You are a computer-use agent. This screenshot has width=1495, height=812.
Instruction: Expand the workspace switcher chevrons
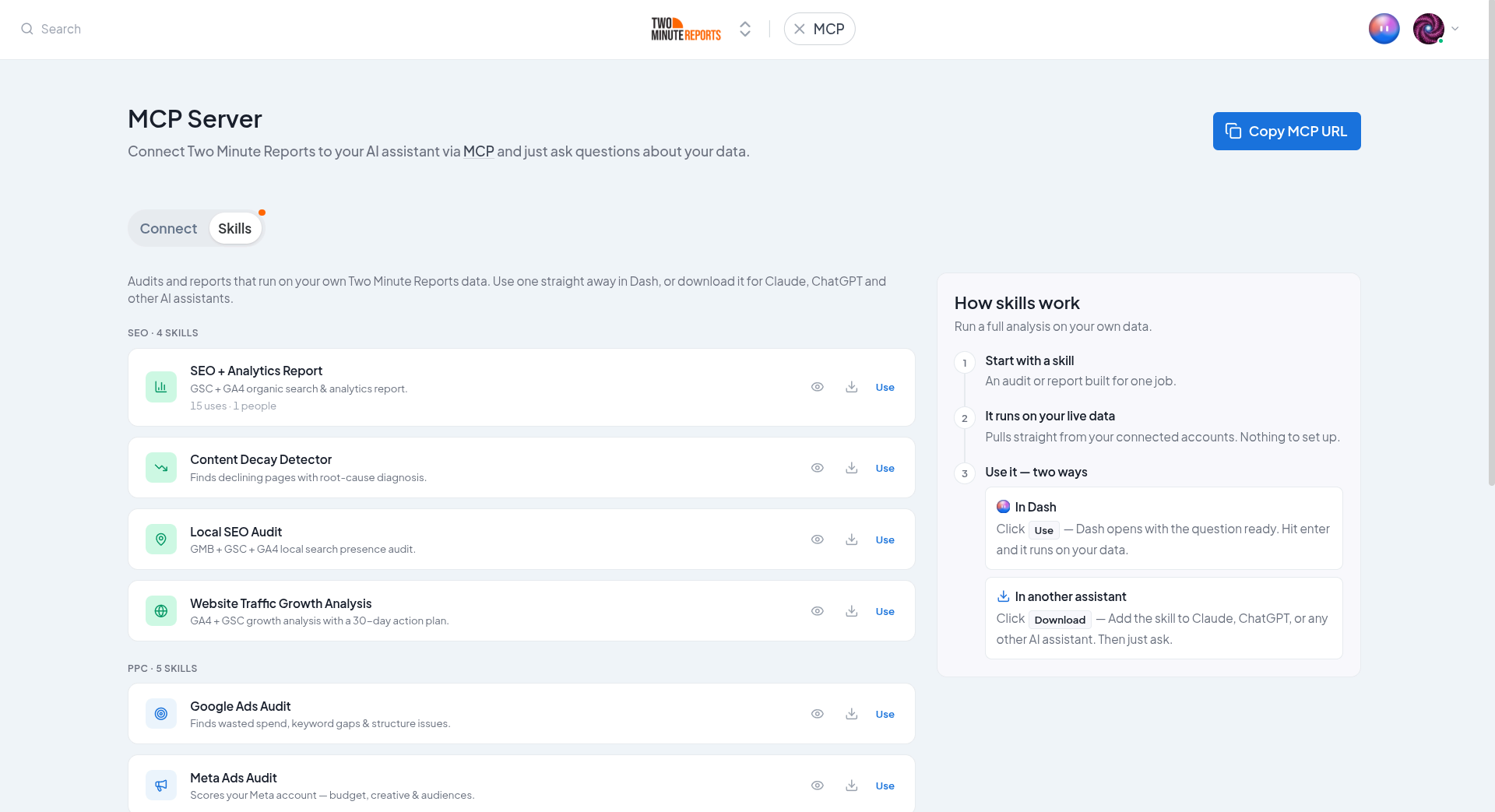click(x=745, y=29)
